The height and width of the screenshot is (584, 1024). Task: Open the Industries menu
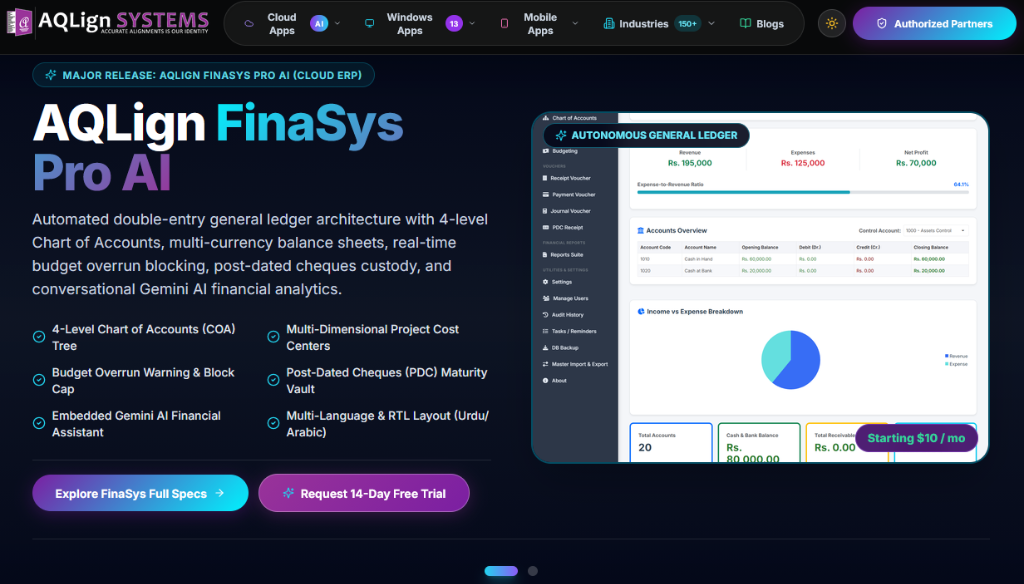coord(658,24)
